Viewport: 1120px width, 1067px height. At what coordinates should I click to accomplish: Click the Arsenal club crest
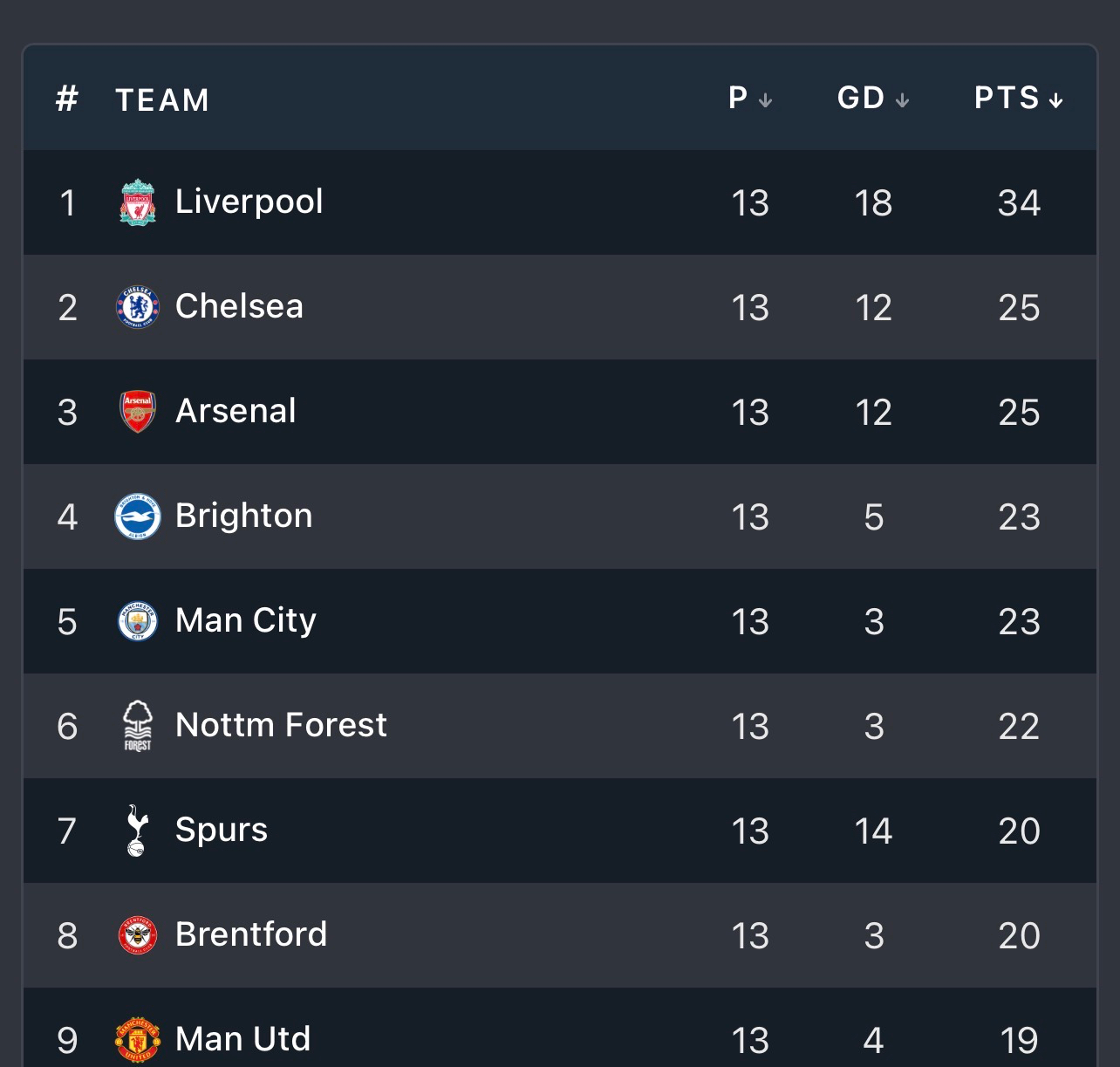[x=138, y=412]
